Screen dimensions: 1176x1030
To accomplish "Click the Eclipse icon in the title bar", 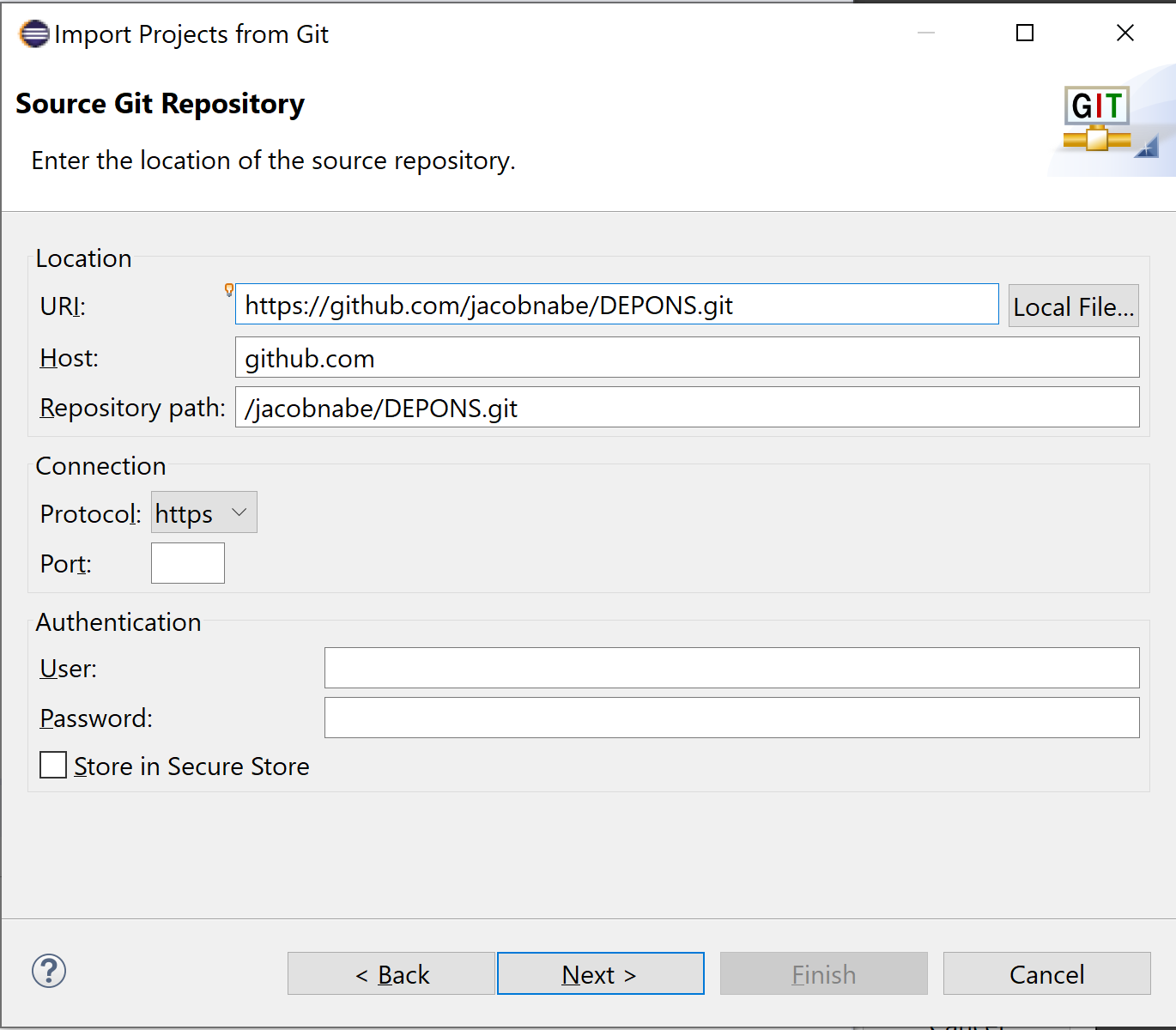I will tap(34, 34).
